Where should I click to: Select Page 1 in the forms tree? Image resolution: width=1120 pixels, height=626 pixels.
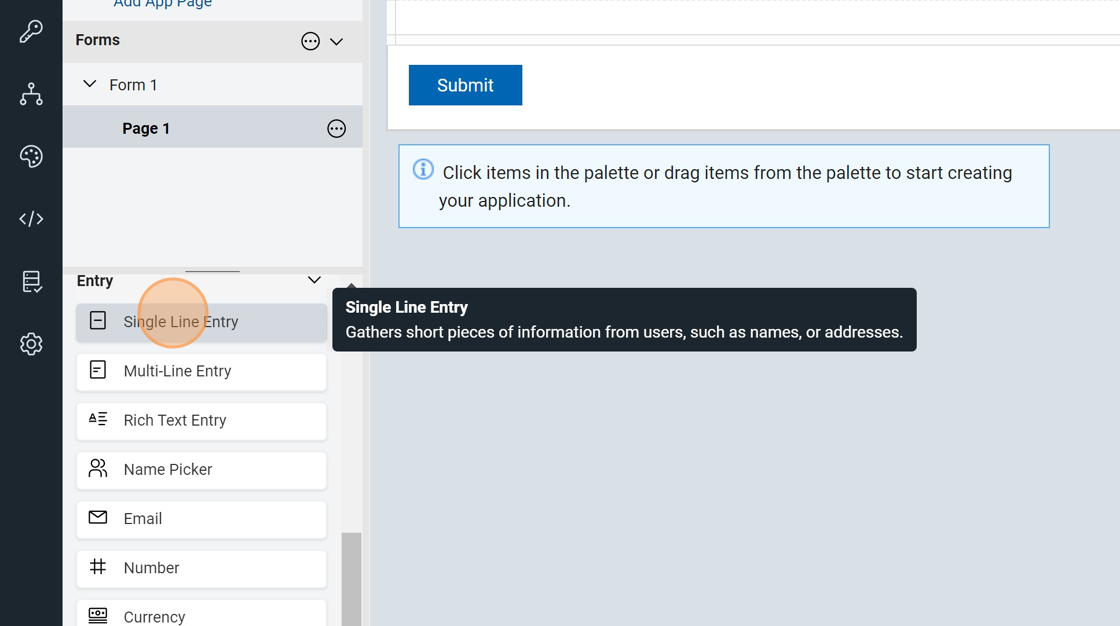tap(146, 128)
